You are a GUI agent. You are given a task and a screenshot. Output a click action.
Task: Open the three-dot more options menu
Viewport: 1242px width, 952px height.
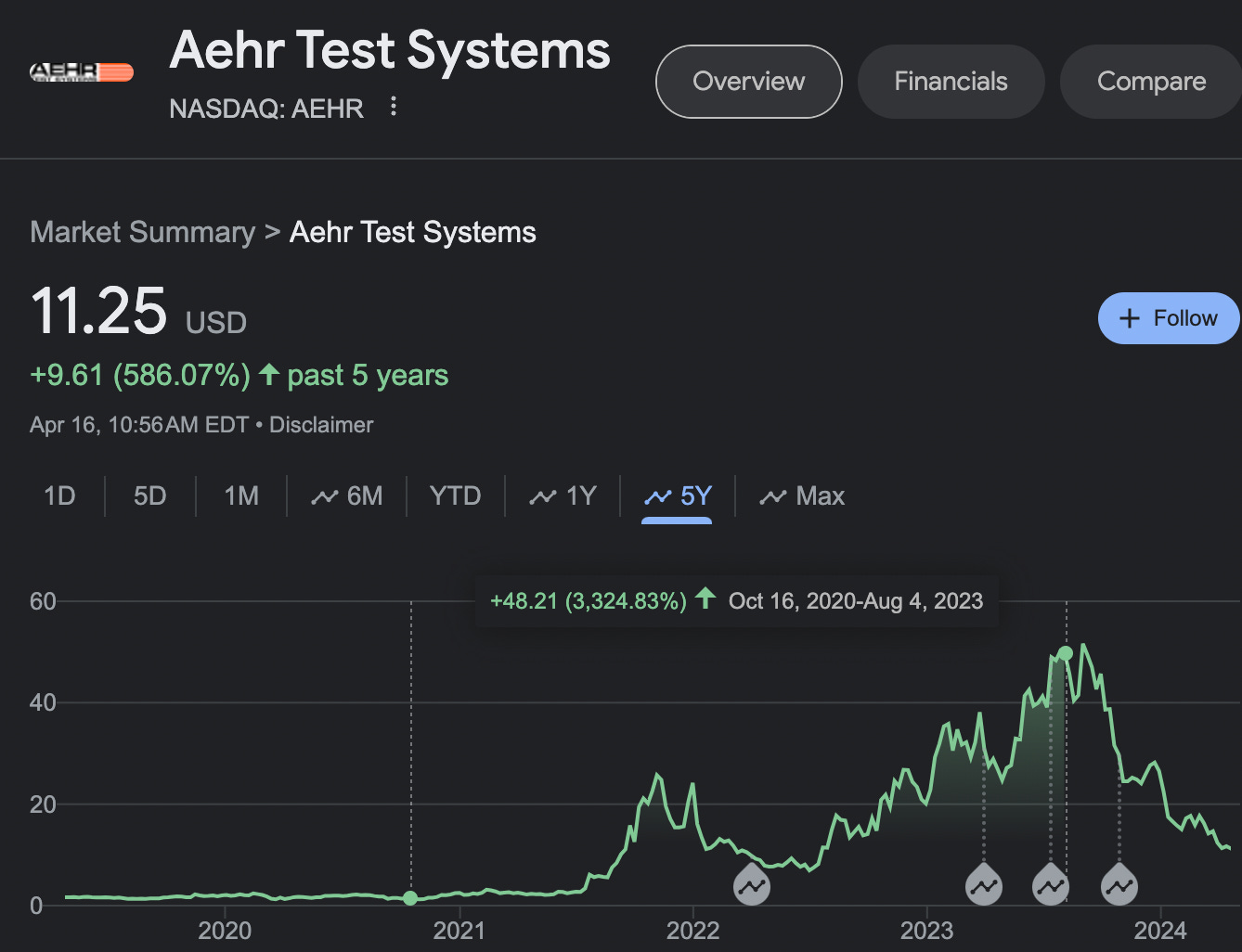coord(394,107)
